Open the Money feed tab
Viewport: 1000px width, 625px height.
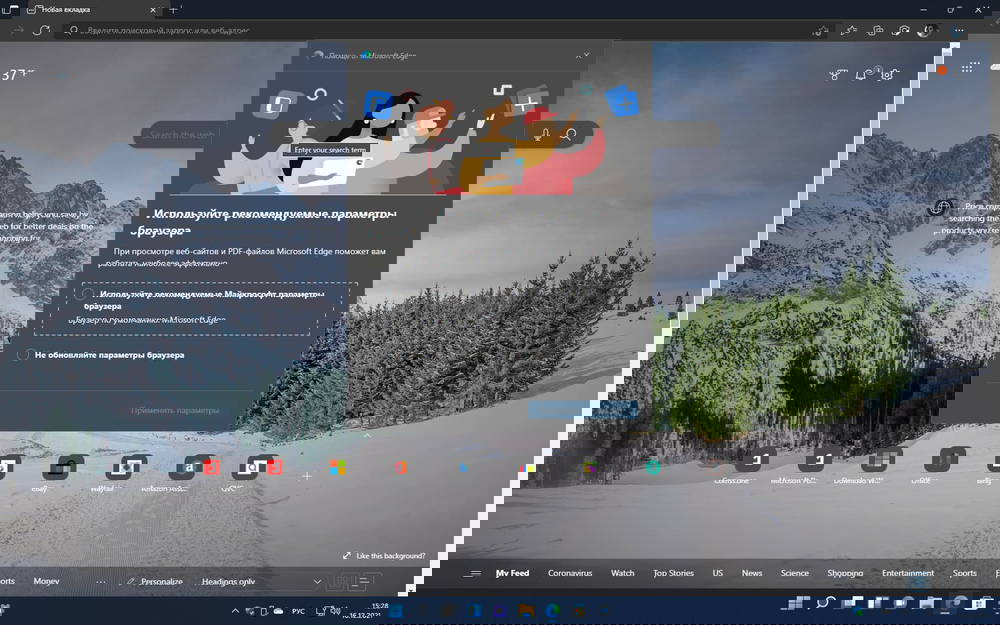pyautogui.click(x=46, y=581)
